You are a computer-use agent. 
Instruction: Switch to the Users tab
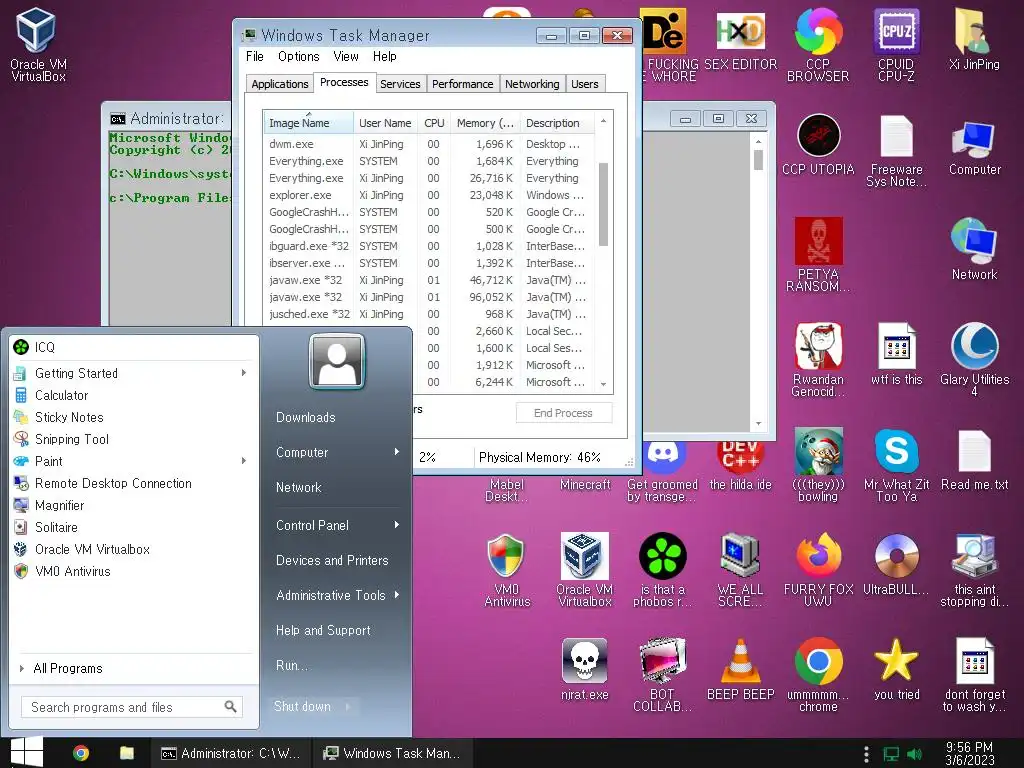coord(584,84)
